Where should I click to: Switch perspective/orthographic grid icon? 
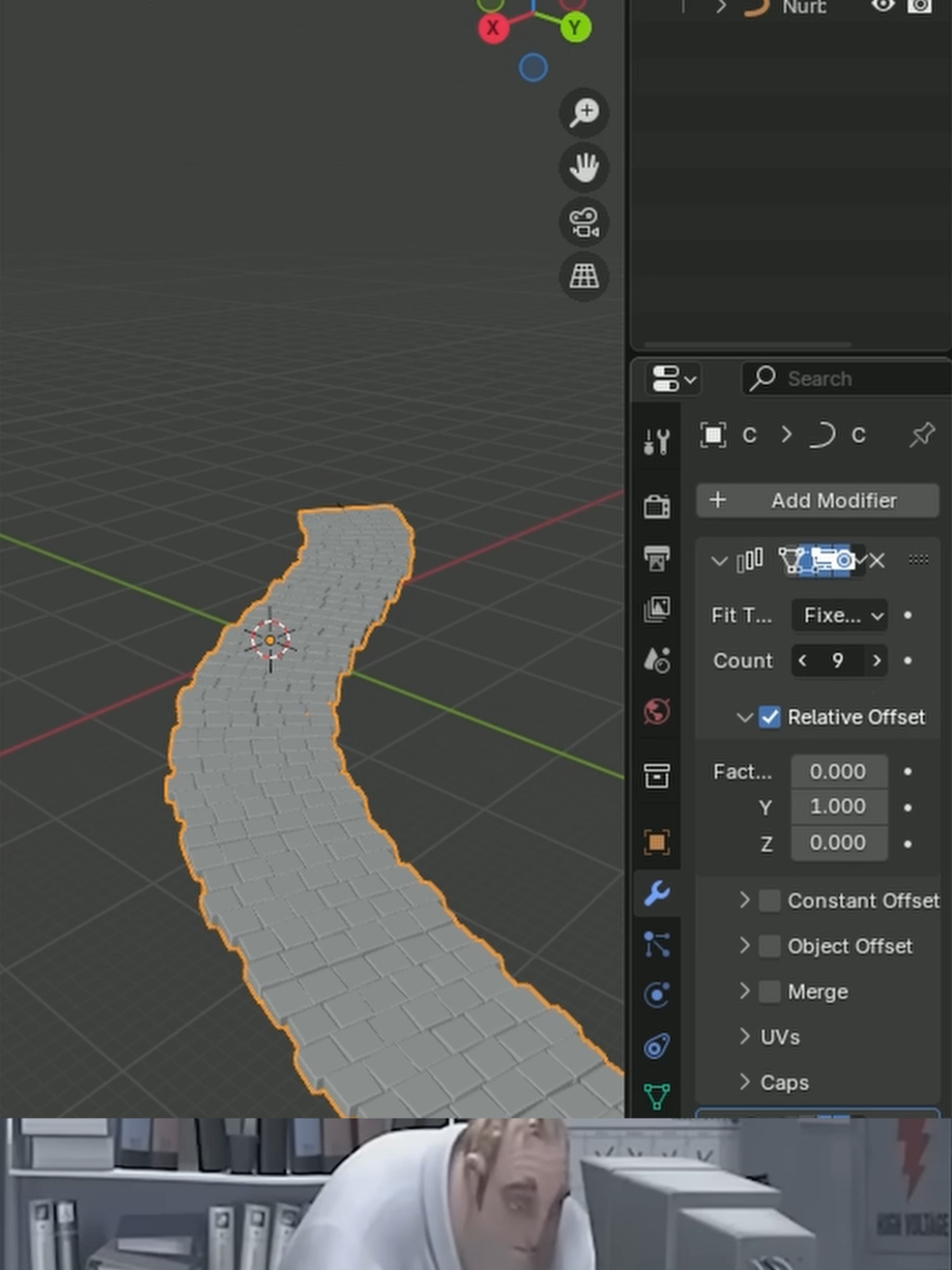coord(584,277)
